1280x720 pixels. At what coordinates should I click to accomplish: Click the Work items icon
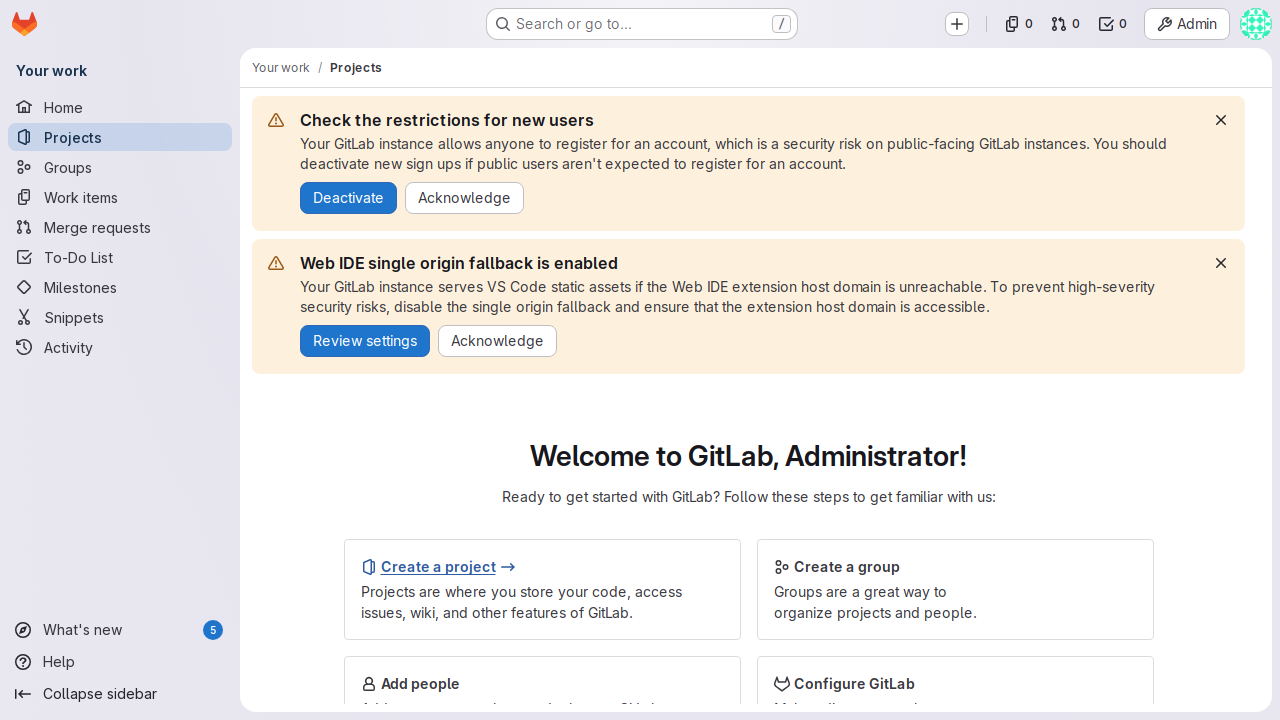click(x=24, y=197)
